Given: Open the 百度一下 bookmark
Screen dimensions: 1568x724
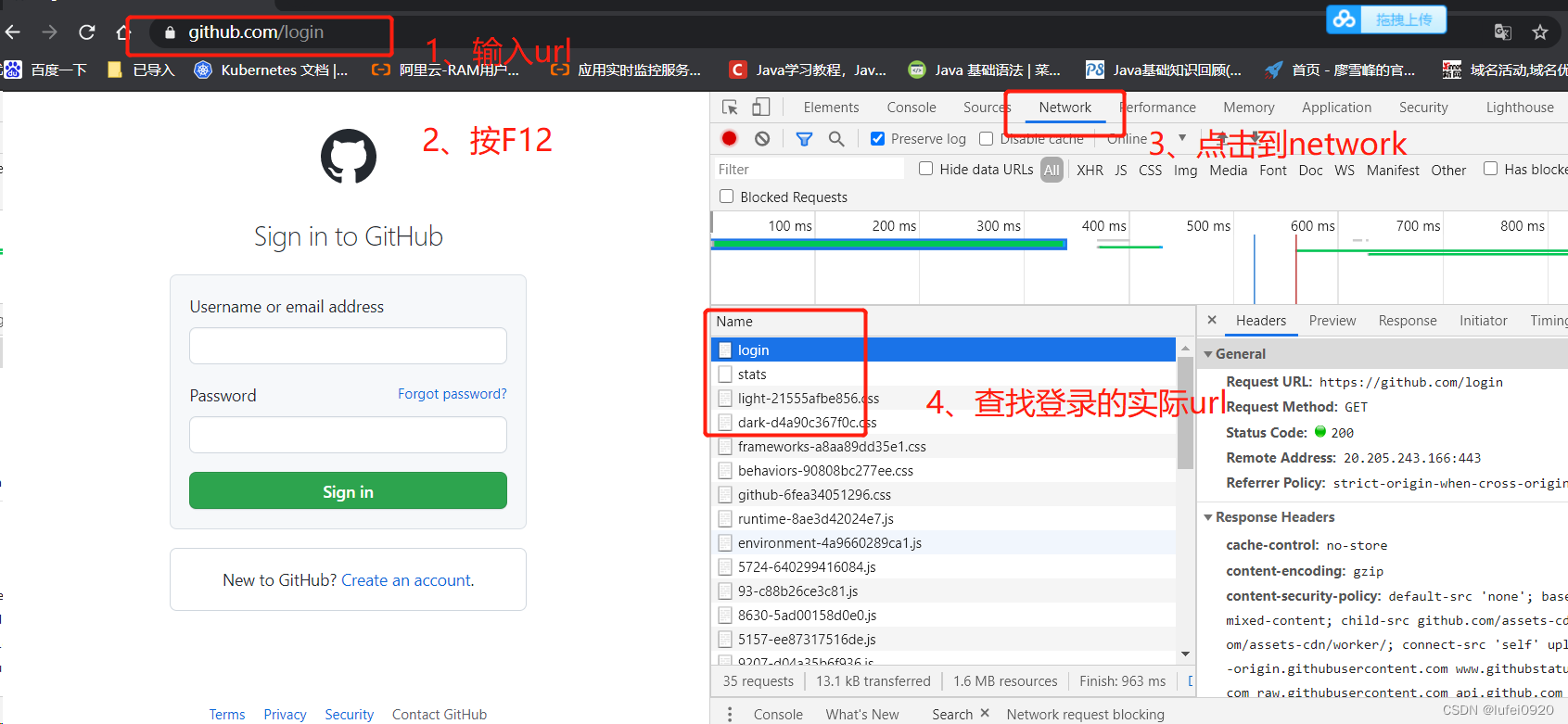Looking at the screenshot, I should point(46,70).
